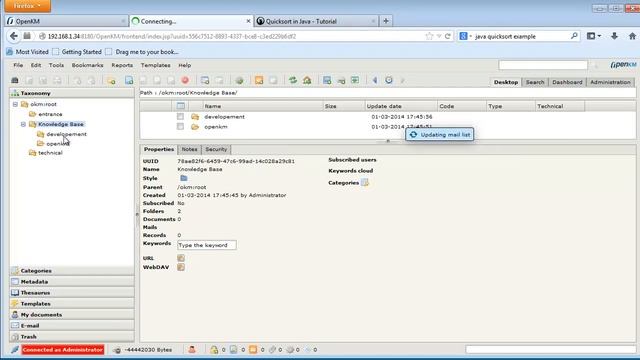Click the orange add subscription toolbar icon

click(259, 80)
